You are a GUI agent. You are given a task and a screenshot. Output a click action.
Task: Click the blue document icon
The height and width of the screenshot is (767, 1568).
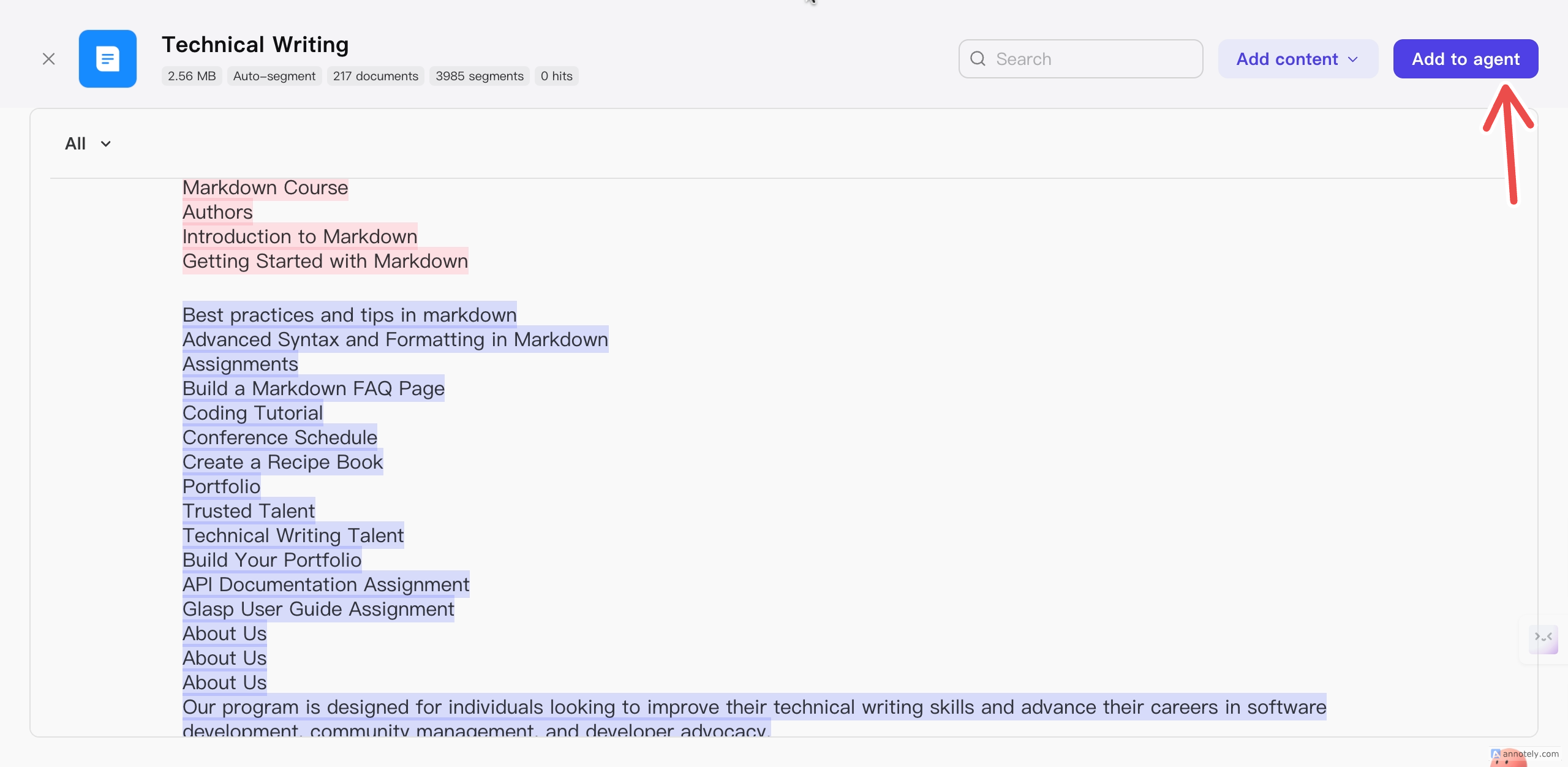click(x=108, y=59)
